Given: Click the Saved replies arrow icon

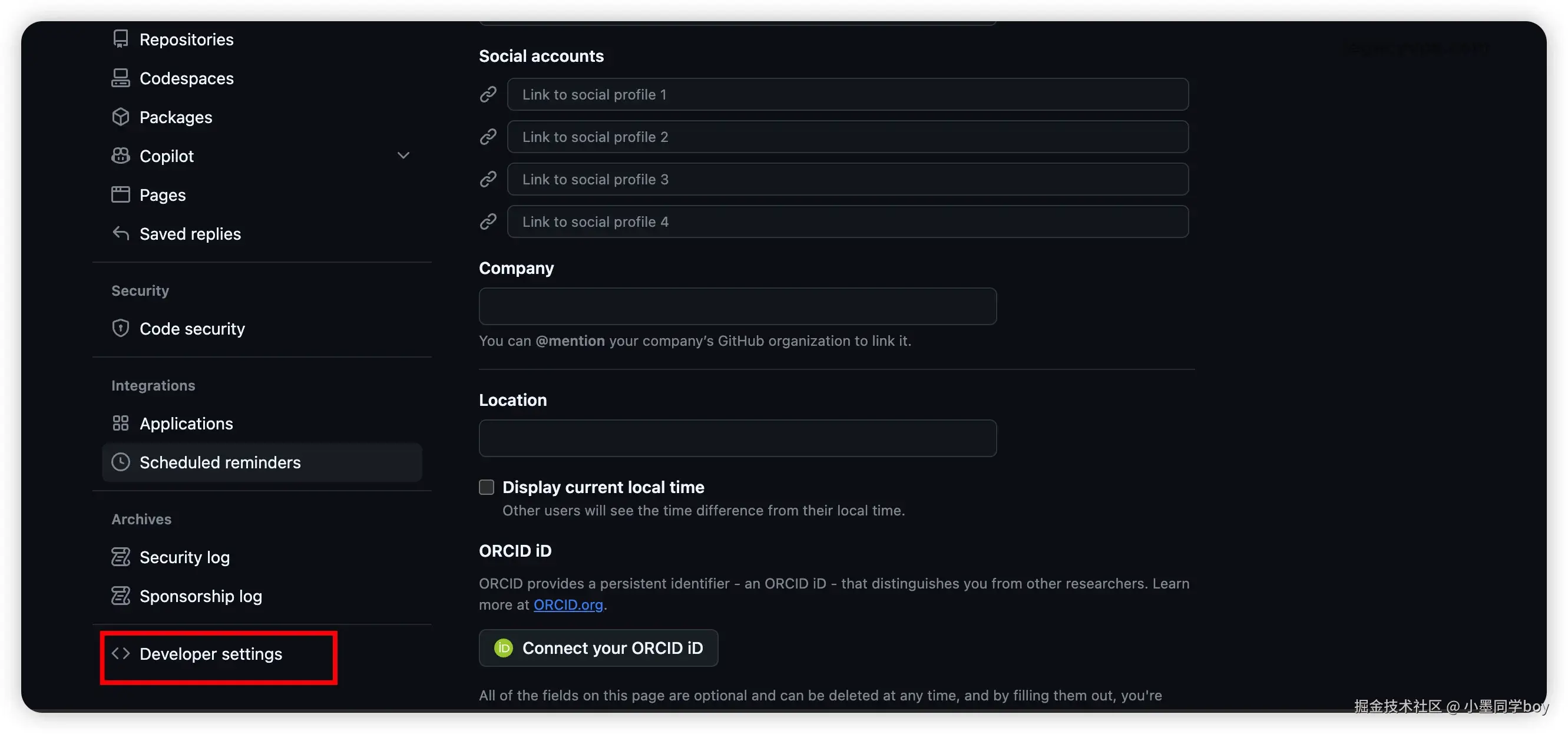Looking at the screenshot, I should pos(121,233).
